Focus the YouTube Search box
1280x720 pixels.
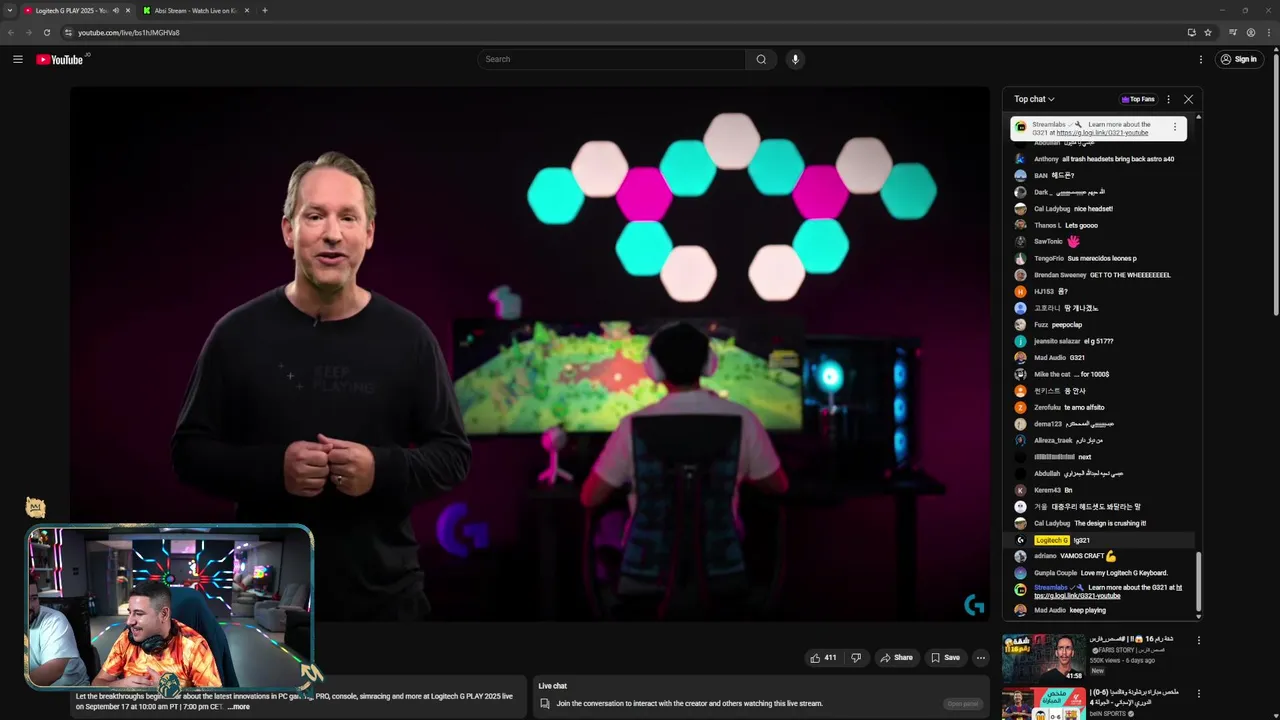coord(612,59)
